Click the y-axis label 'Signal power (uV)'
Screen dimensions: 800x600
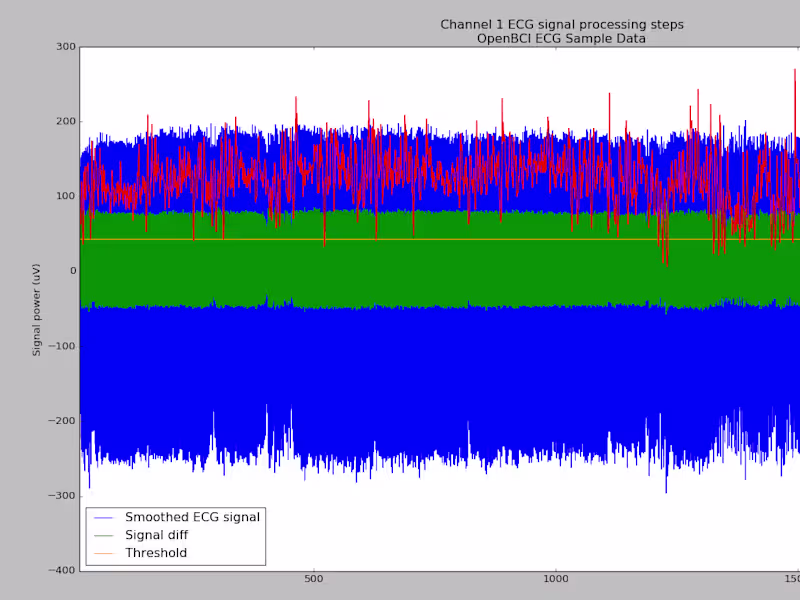coord(36,310)
